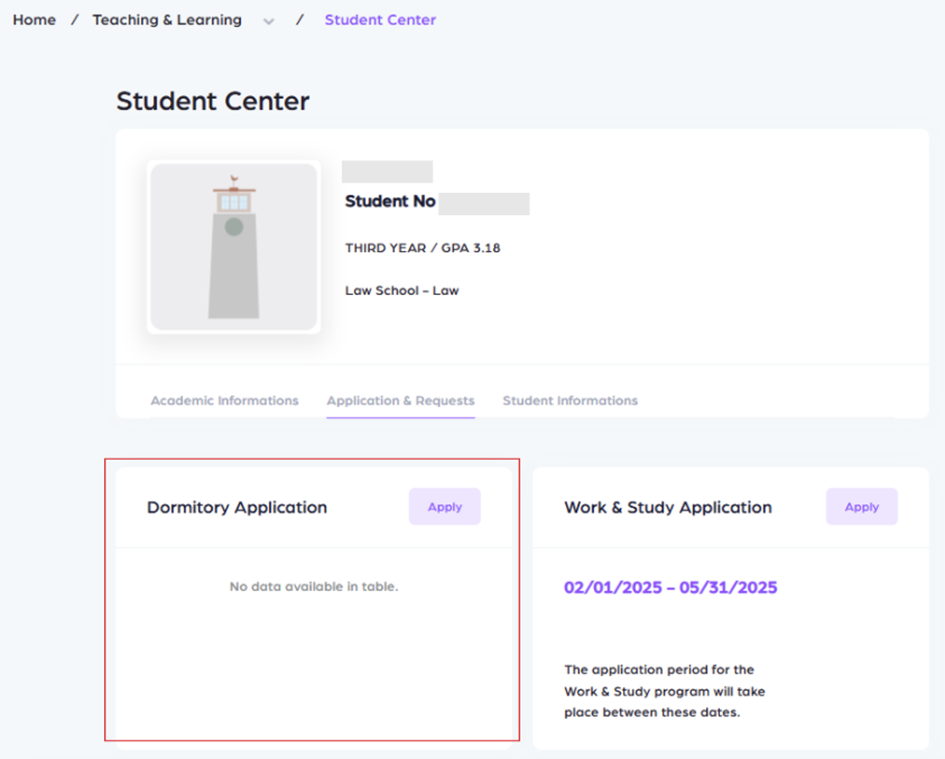
Task: Select the Work & Study Application heading
Action: (668, 507)
